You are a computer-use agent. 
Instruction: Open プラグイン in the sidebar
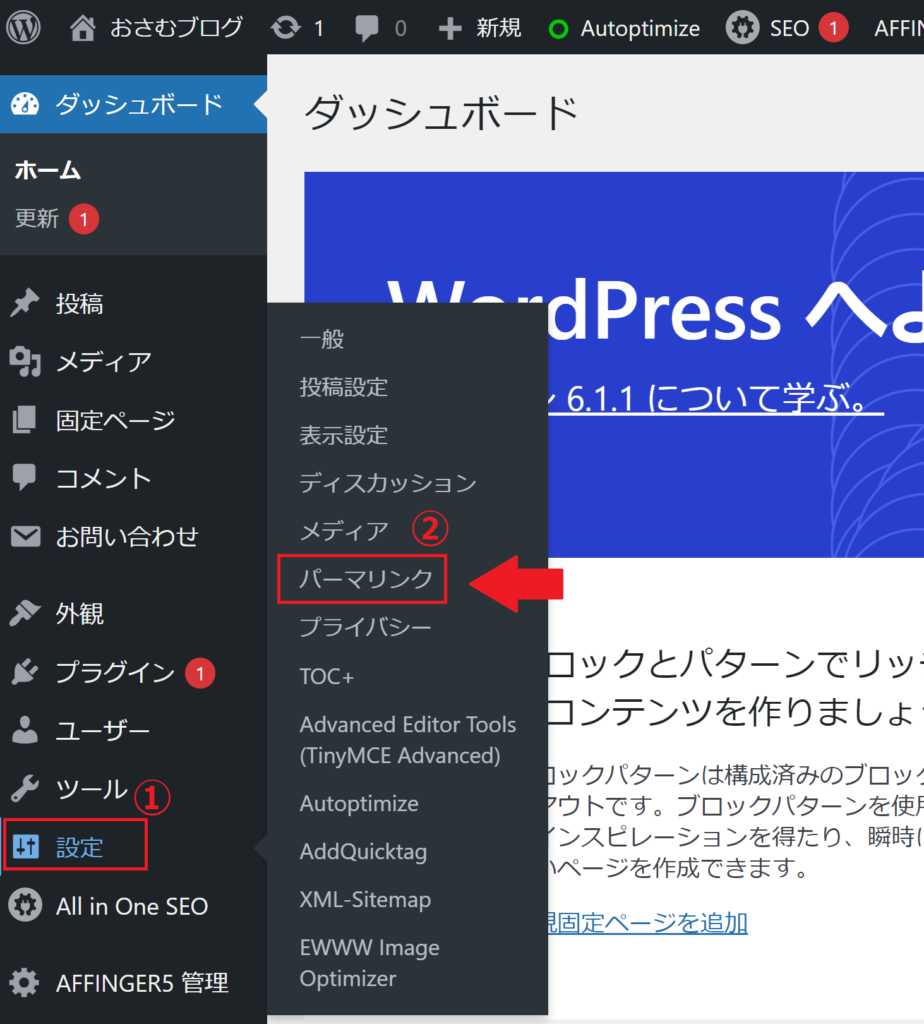(115, 672)
